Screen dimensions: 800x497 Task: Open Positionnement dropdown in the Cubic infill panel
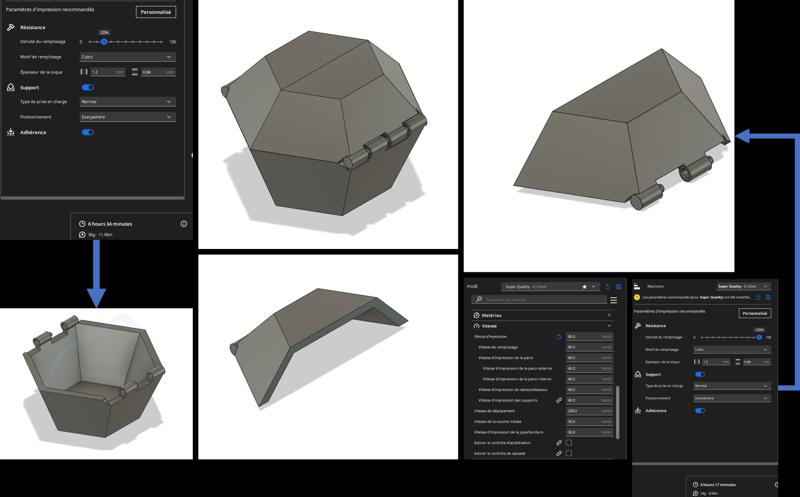click(x=128, y=117)
